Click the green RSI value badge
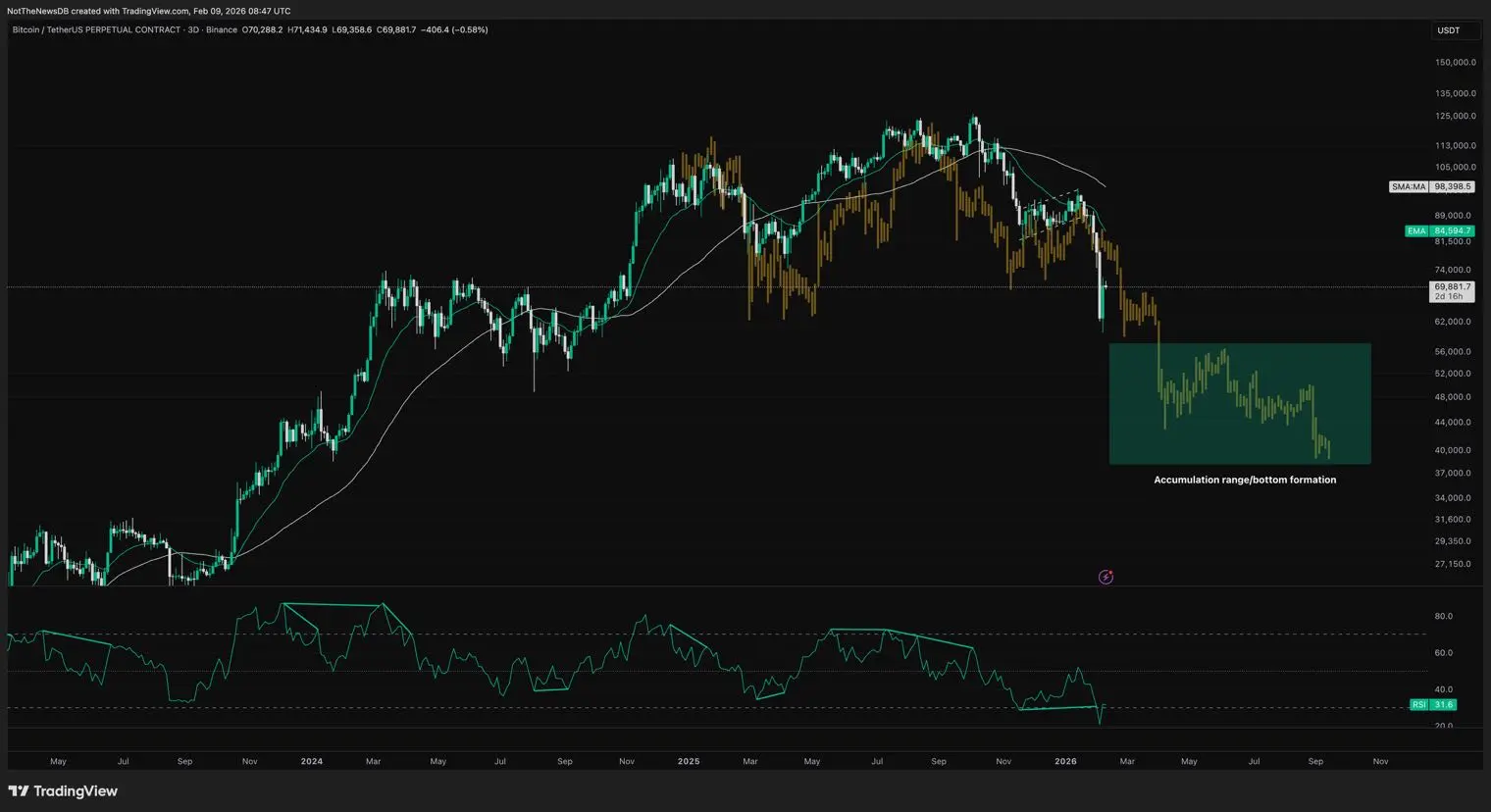The image size is (1491, 812). pyautogui.click(x=1433, y=704)
